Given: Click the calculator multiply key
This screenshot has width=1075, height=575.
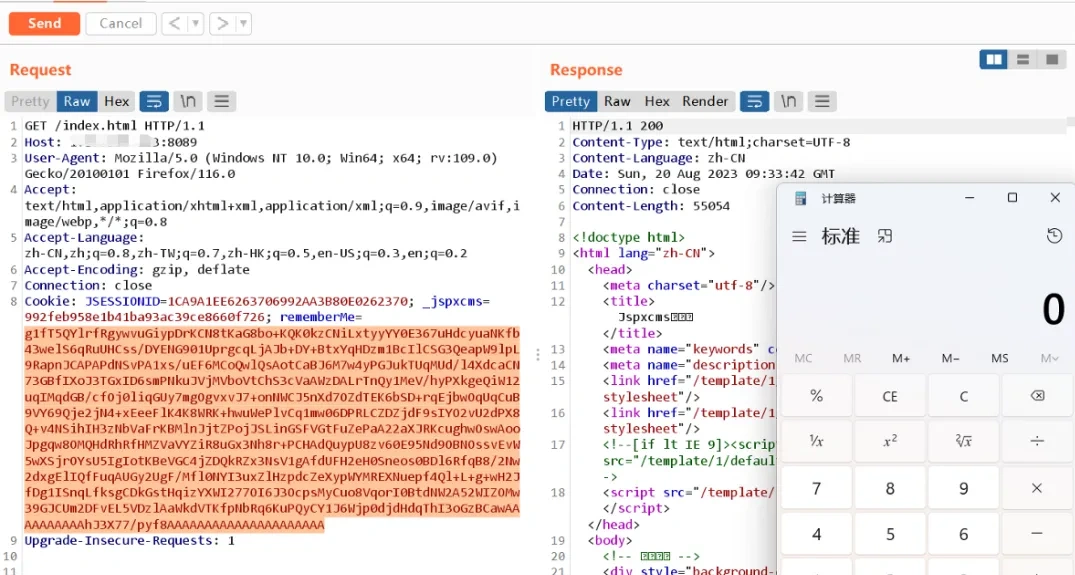Looking at the screenshot, I should (x=1037, y=488).
